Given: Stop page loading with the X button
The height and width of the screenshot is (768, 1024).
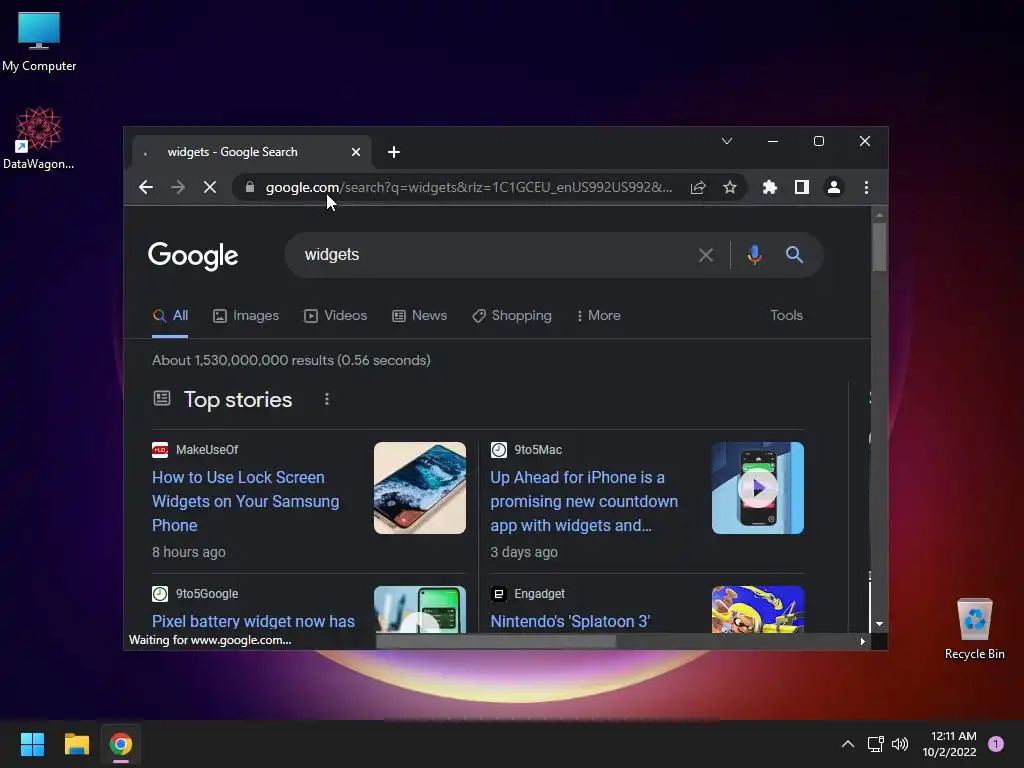Looking at the screenshot, I should click(x=210, y=187).
